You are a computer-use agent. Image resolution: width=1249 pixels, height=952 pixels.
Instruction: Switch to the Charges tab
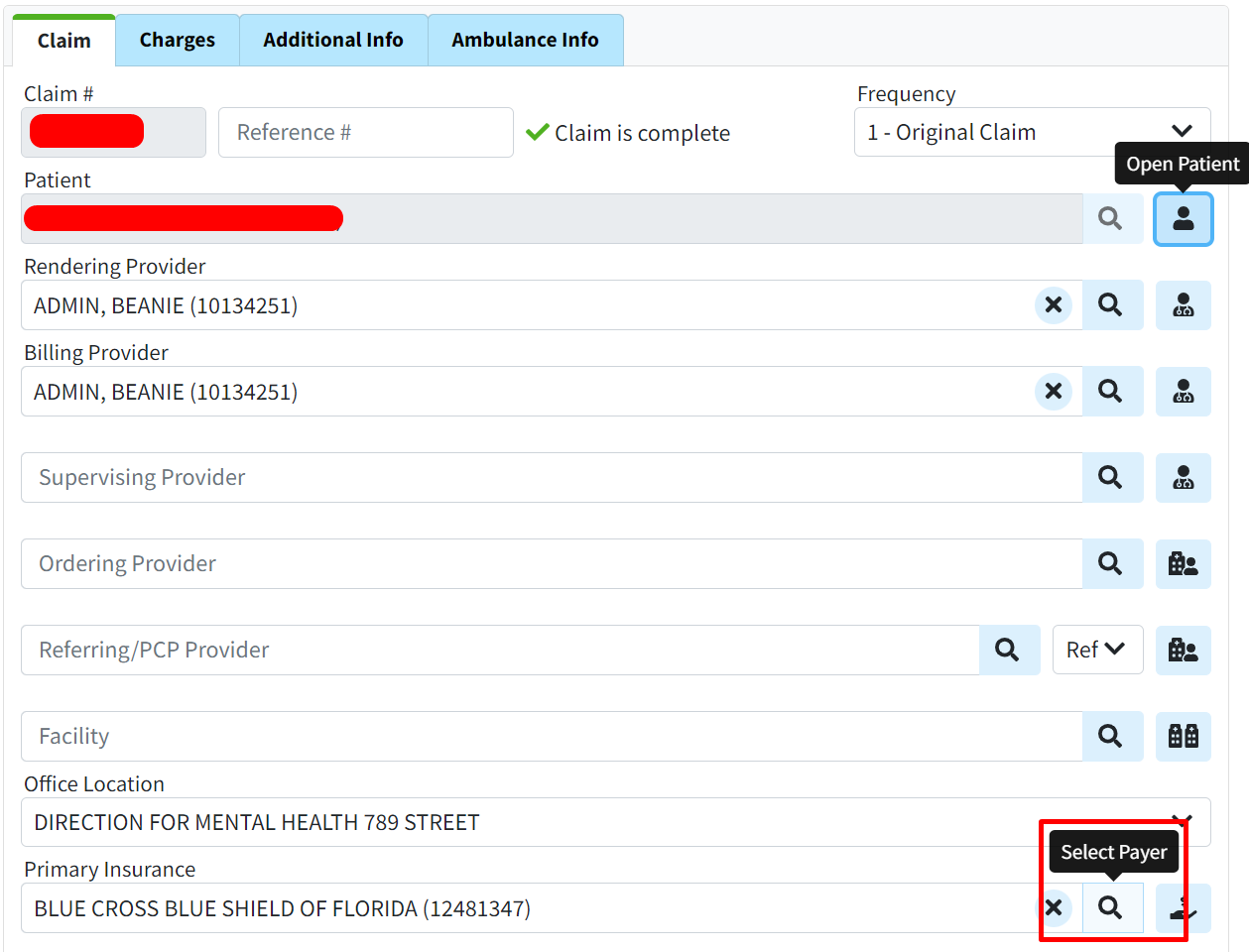[177, 41]
